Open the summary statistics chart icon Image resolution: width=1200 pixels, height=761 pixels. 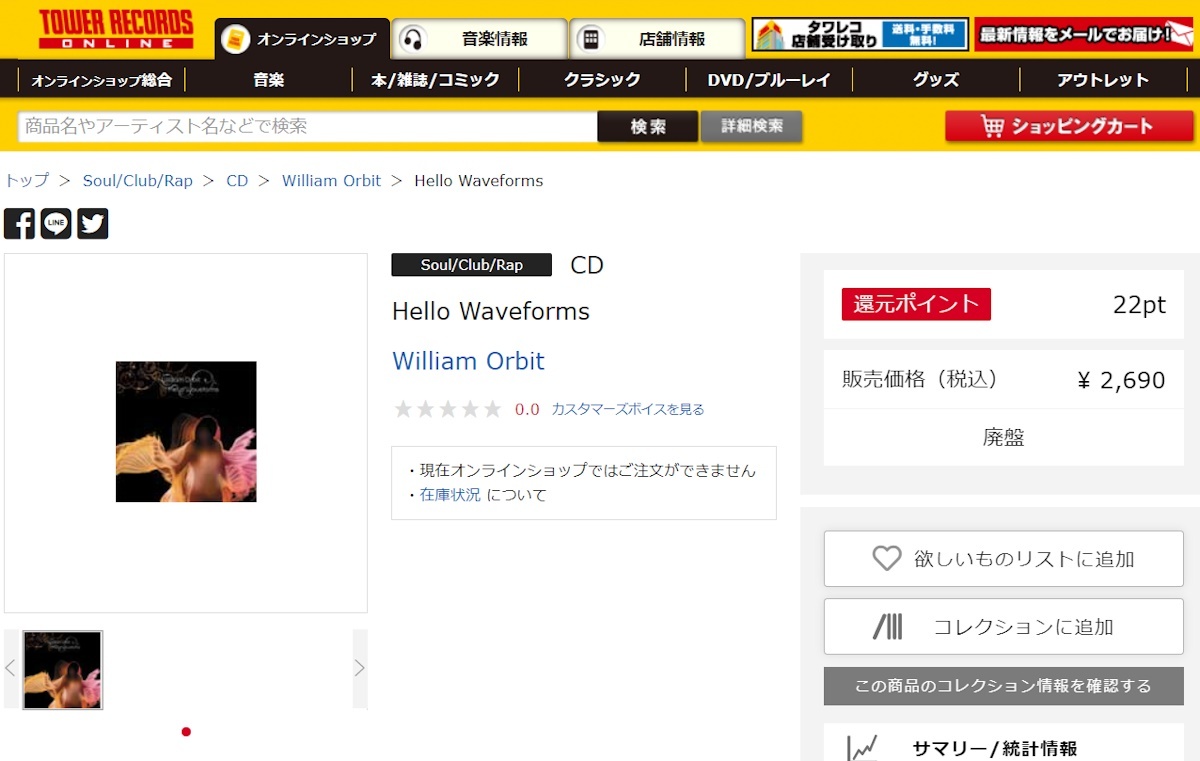[862, 748]
